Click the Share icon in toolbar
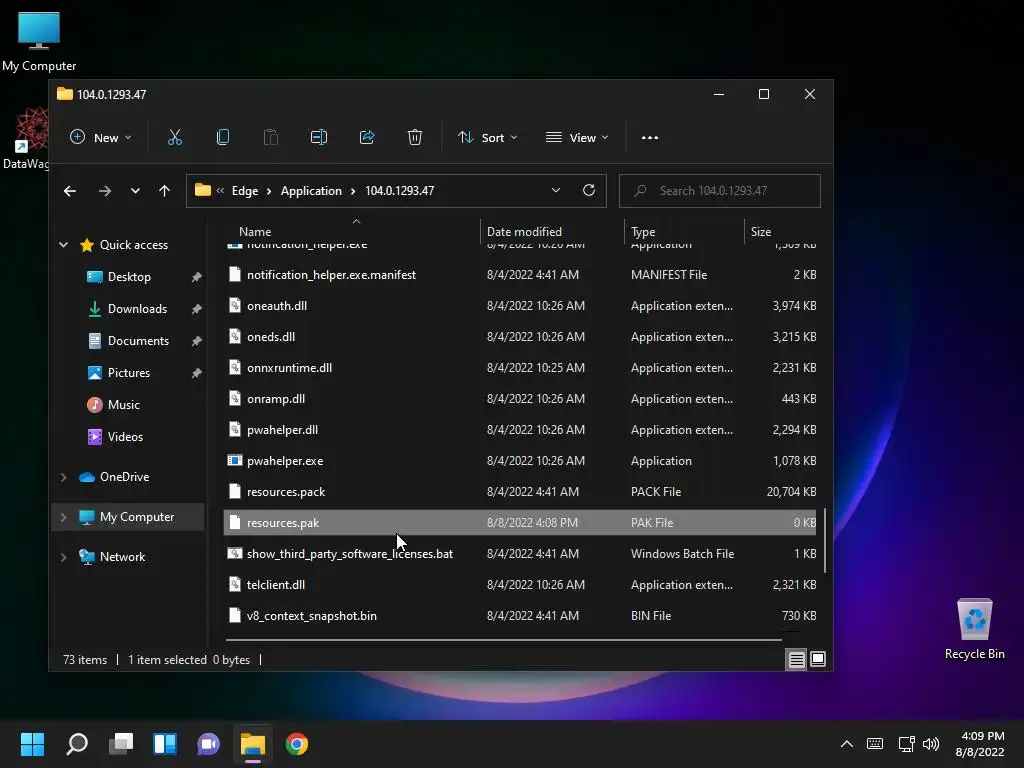 367,137
